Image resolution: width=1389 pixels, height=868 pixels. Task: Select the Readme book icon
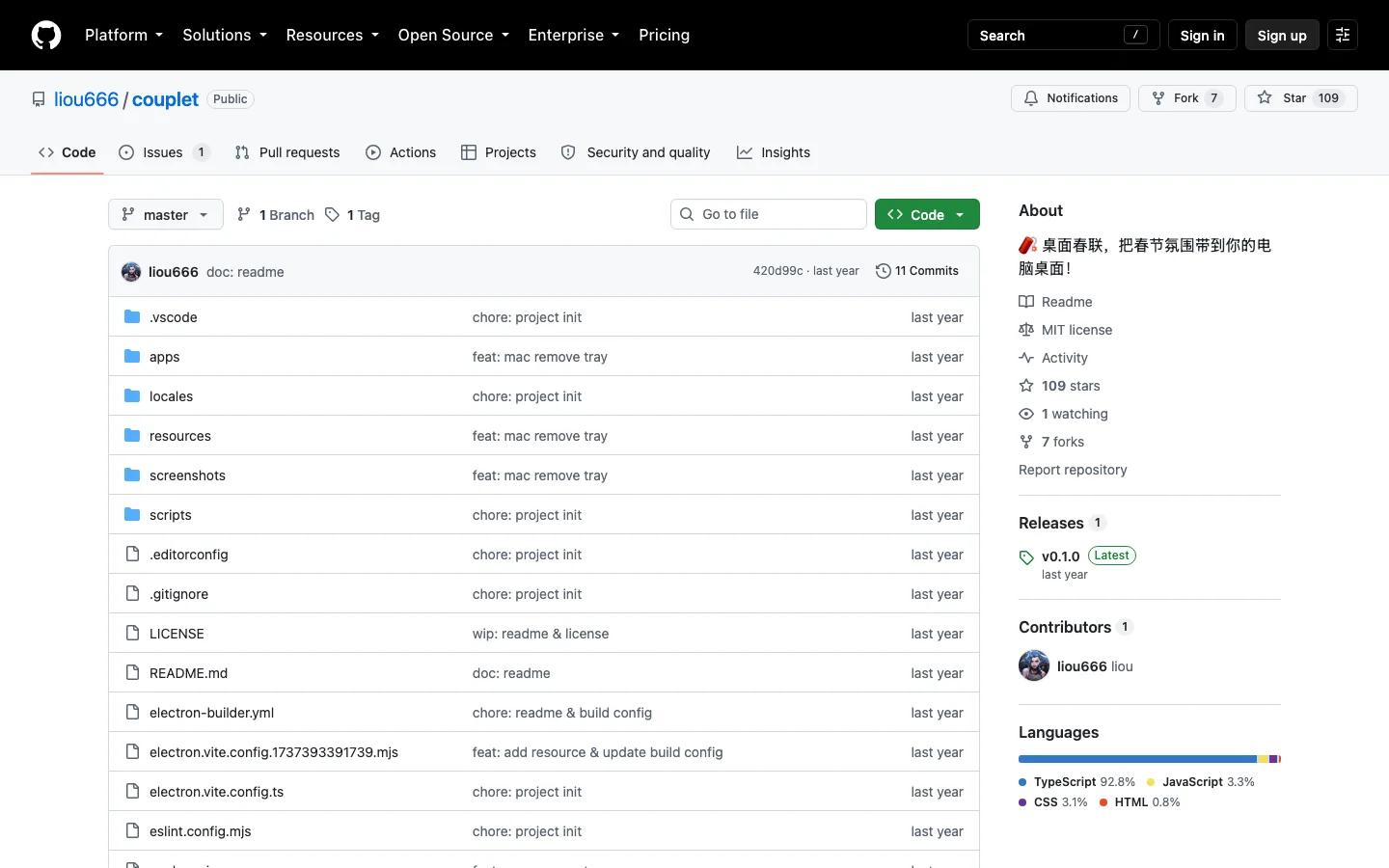coord(1026,302)
